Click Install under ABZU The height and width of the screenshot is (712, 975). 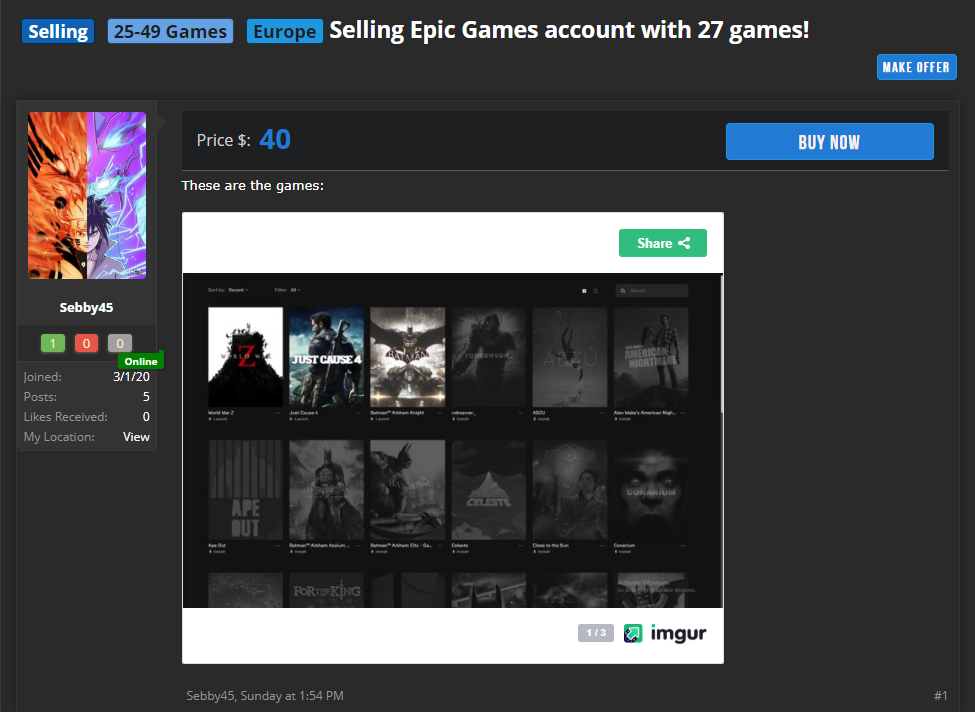pos(542,419)
